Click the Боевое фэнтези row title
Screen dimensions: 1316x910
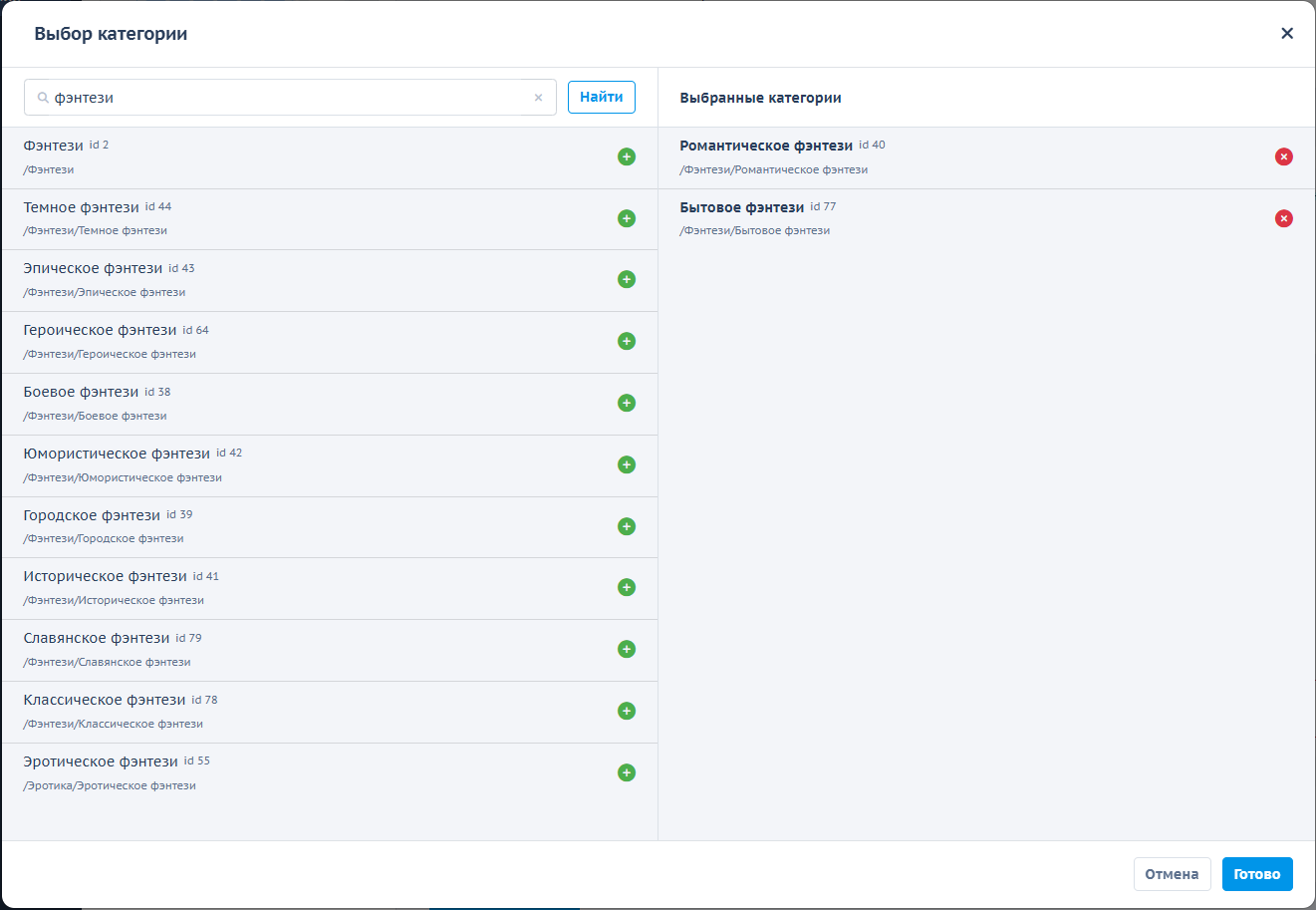(81, 393)
